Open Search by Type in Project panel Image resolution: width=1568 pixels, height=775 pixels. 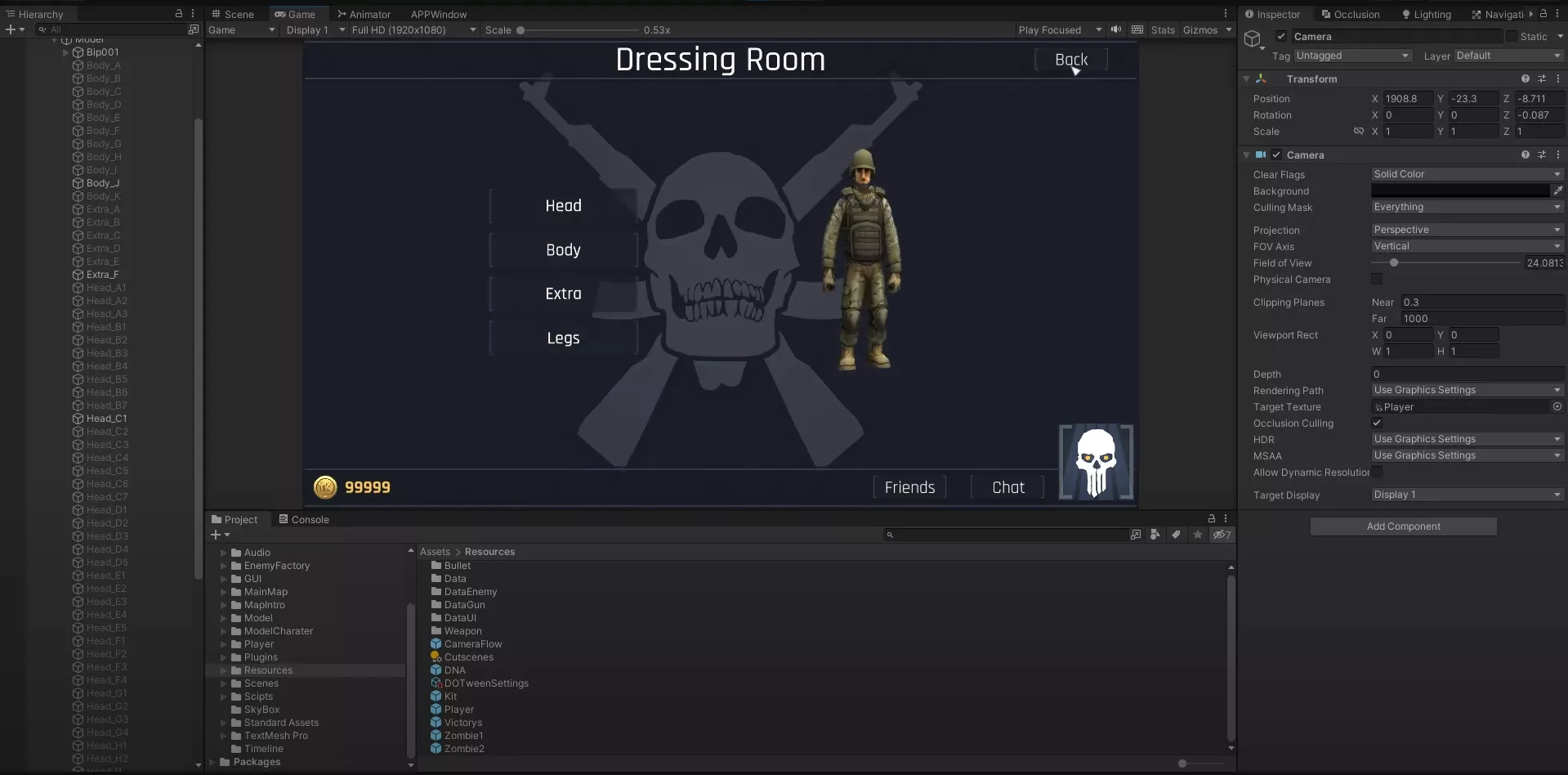pyautogui.click(x=1155, y=535)
